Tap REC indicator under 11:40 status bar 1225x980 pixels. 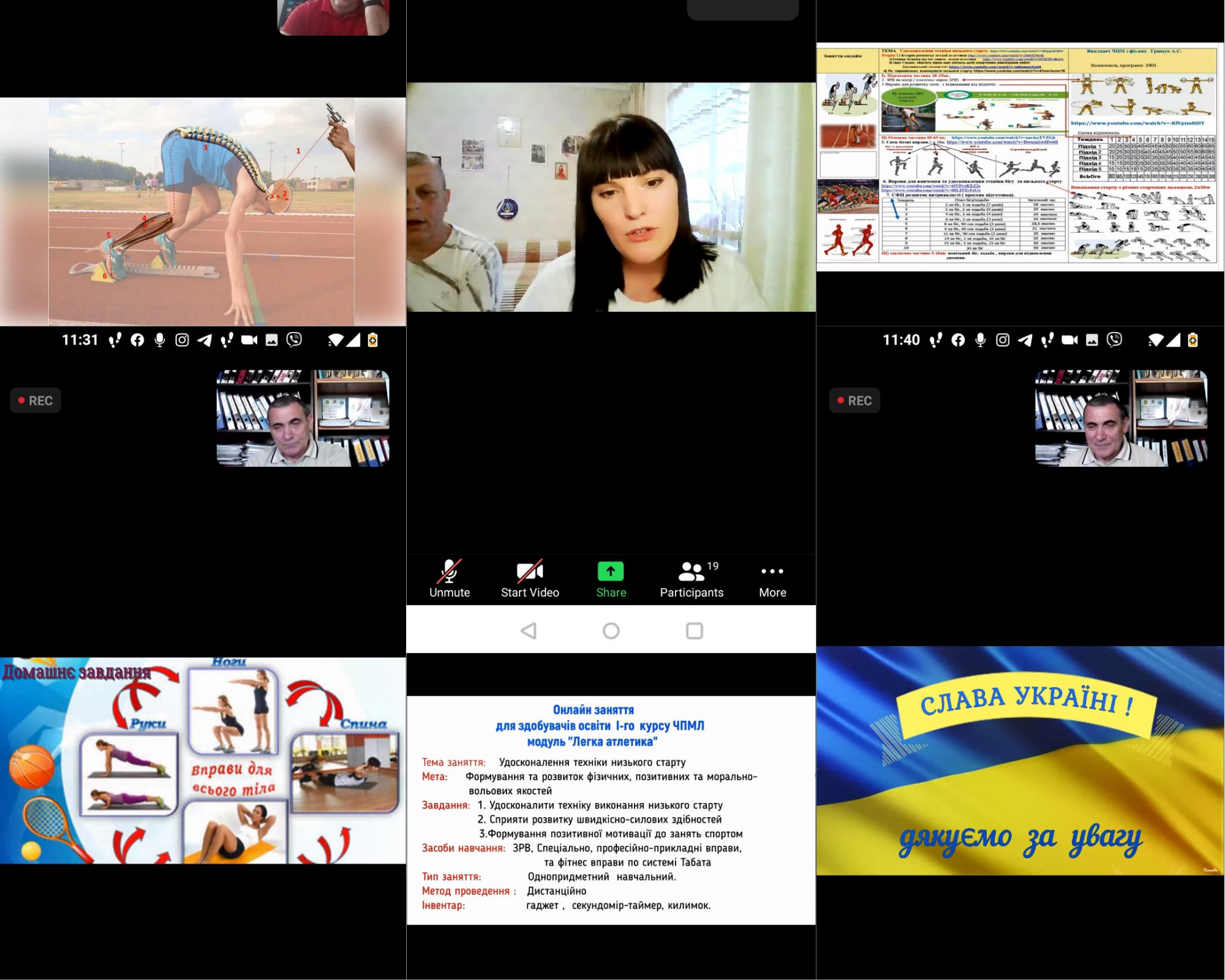pyautogui.click(x=854, y=401)
